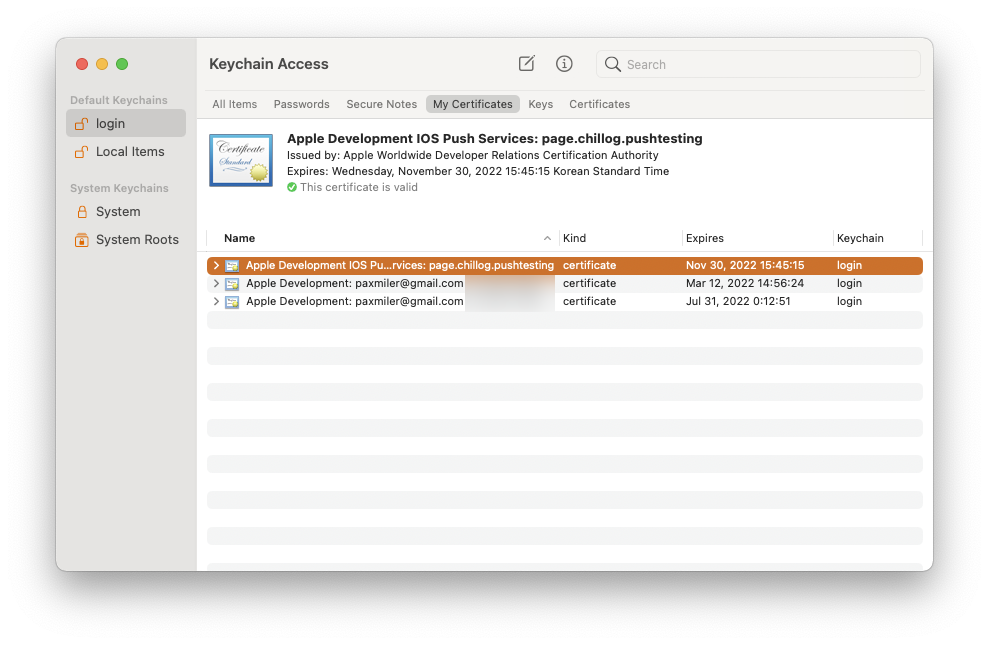
Task: Open the Secure Notes tab
Action: [382, 104]
